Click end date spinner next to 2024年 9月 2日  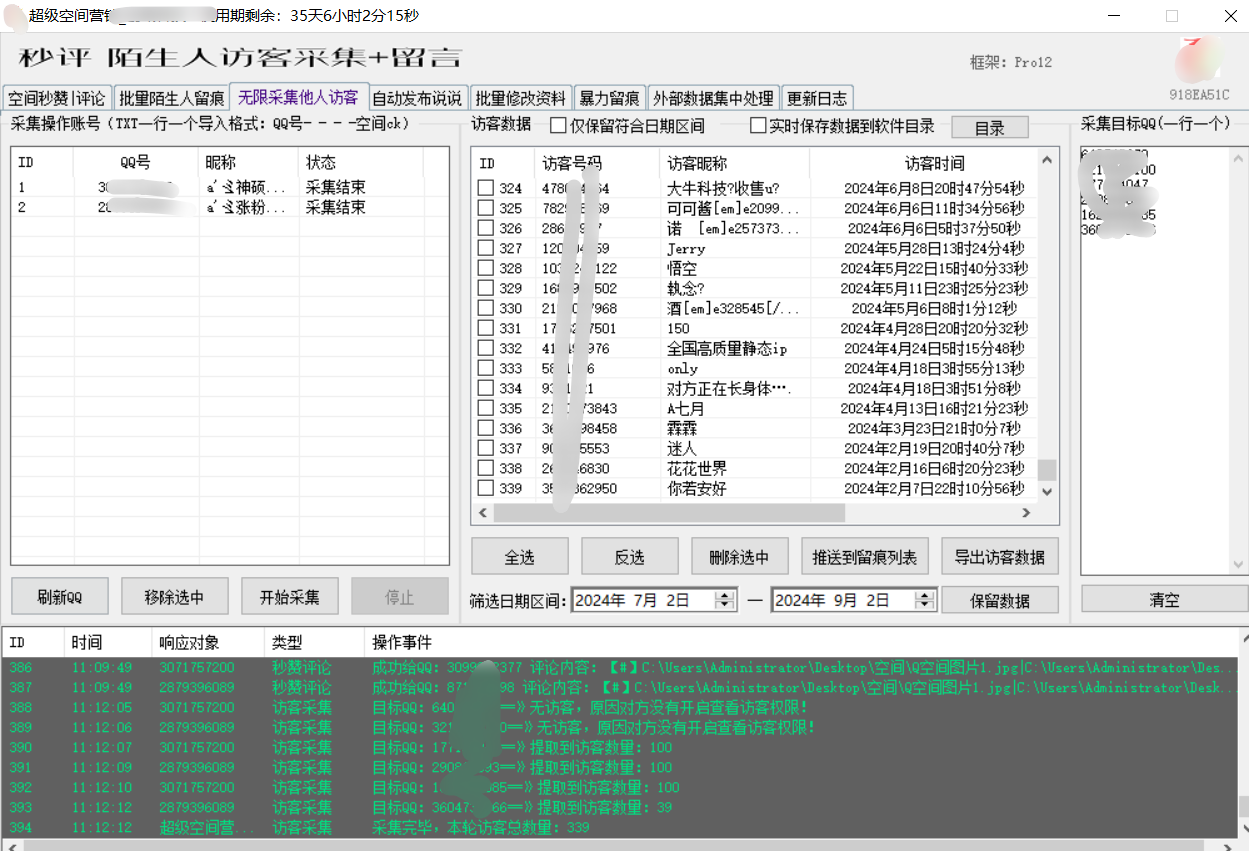pyautogui.click(x=925, y=600)
